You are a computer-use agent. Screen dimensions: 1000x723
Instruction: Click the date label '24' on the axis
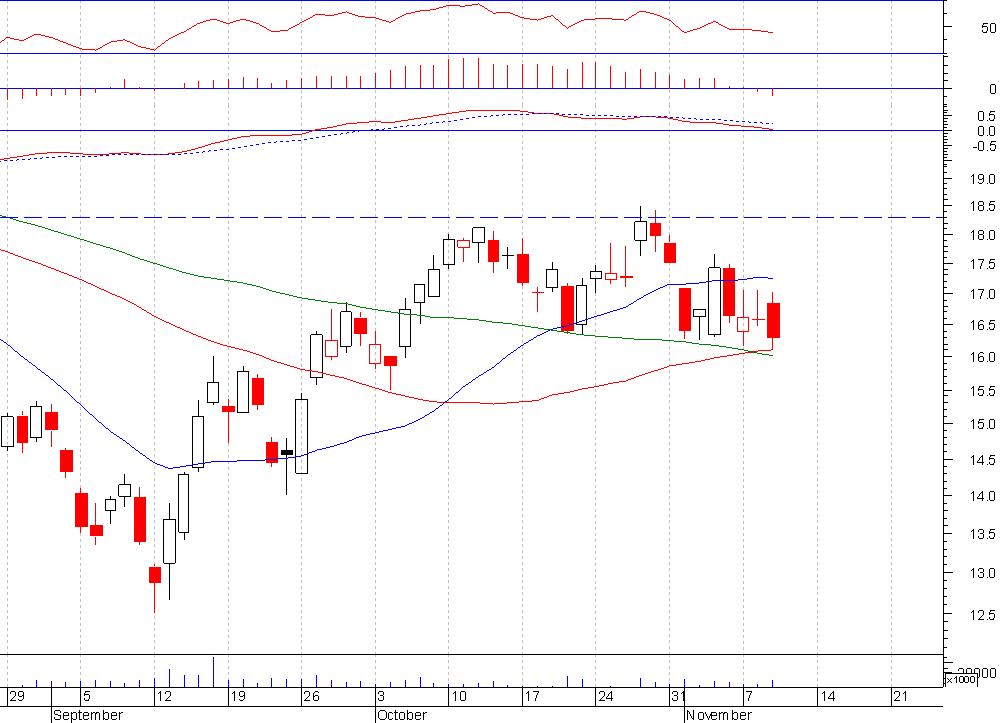click(x=606, y=696)
